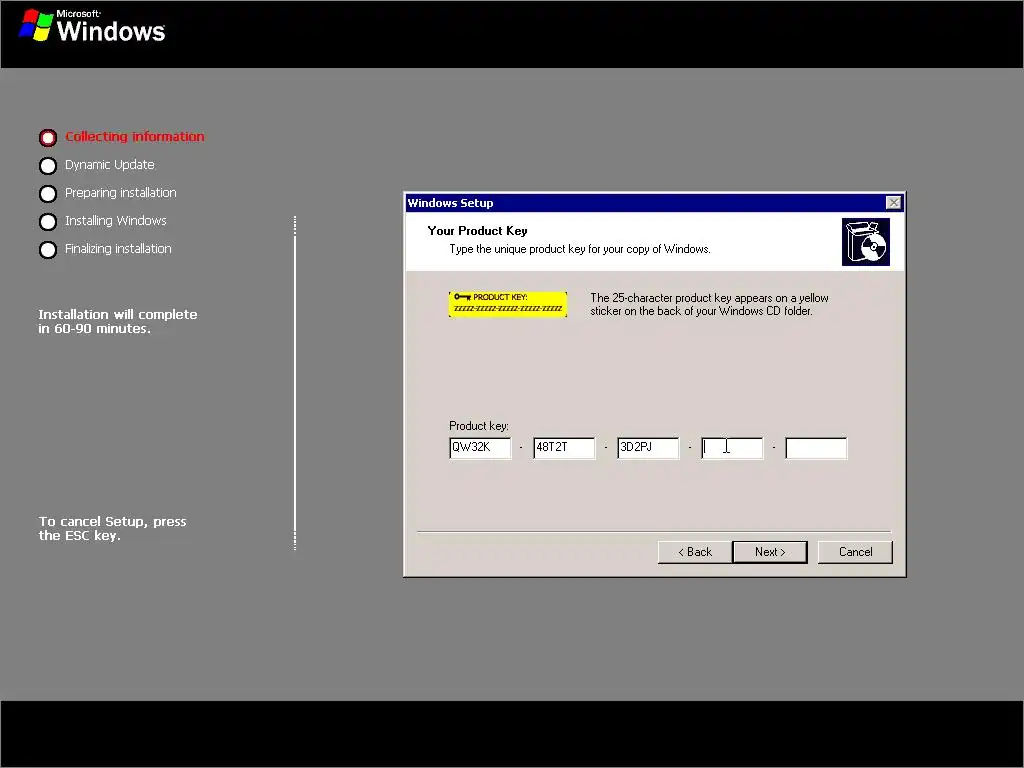This screenshot has height=768, width=1024.
Task: Click the Microsoft Windows flag logo
Action: pyautogui.click(x=36, y=25)
